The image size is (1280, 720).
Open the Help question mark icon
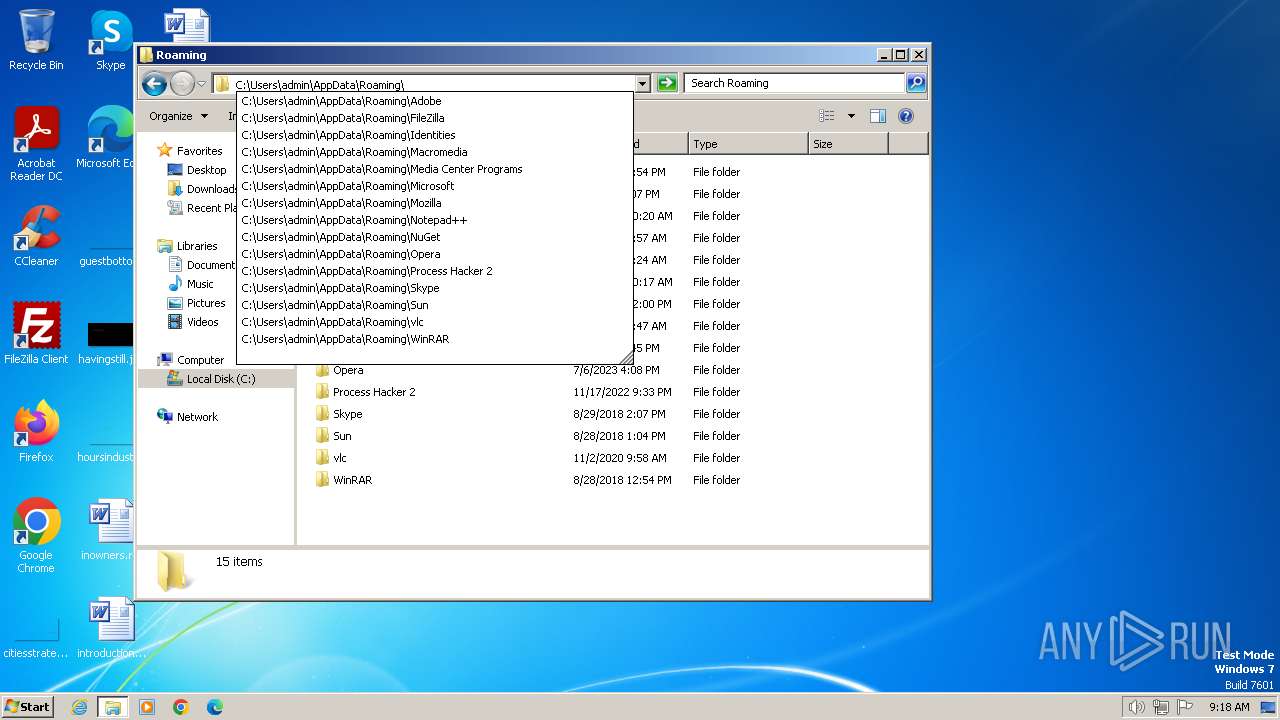[906, 116]
